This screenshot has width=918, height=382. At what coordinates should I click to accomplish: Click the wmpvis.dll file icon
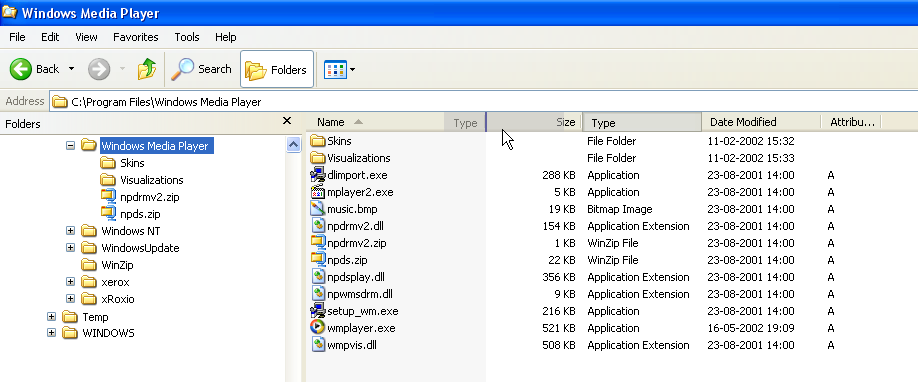click(317, 345)
